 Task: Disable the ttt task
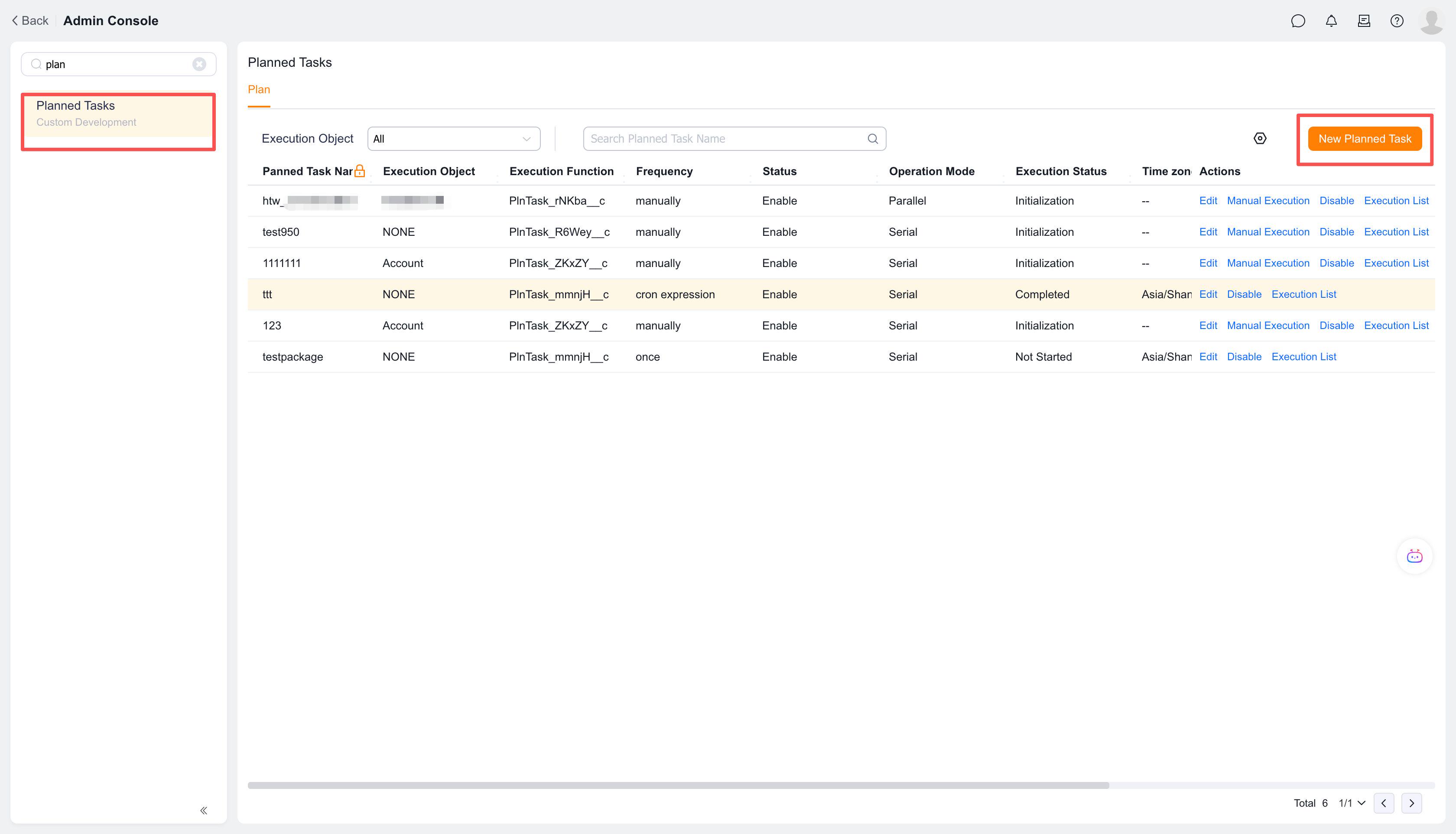pos(1244,294)
